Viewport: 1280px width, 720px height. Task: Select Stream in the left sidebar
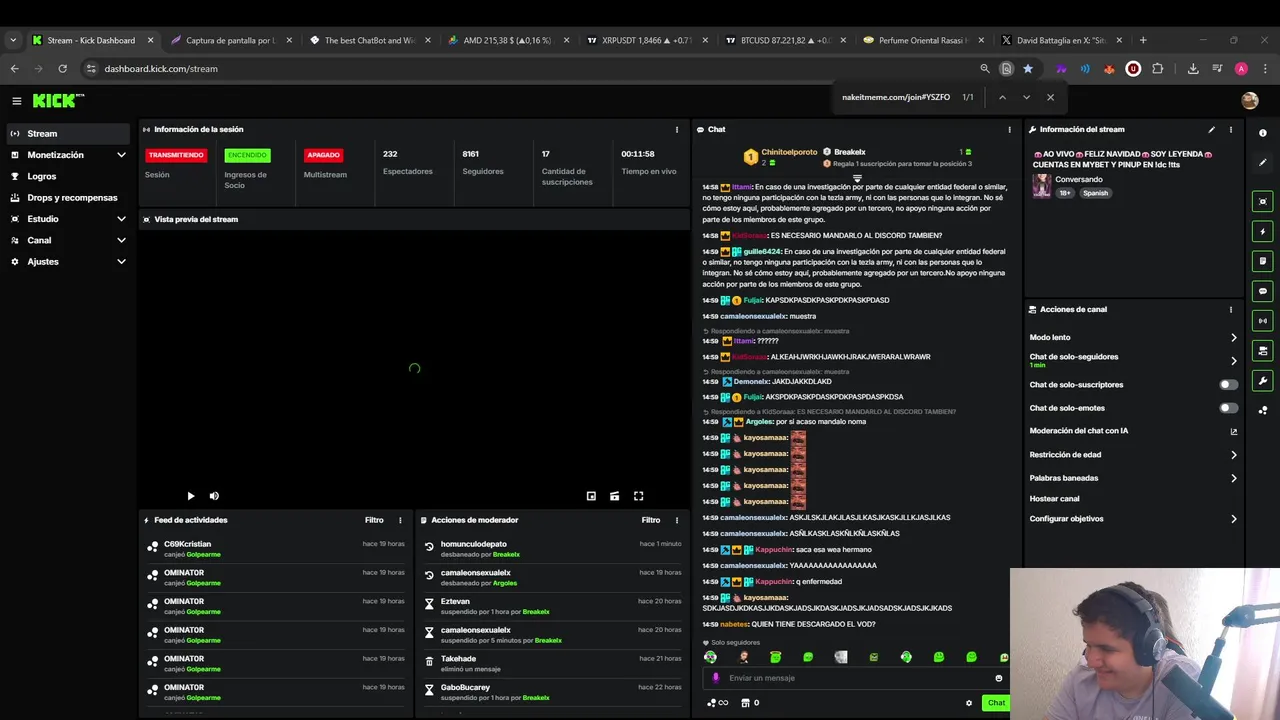66,134
